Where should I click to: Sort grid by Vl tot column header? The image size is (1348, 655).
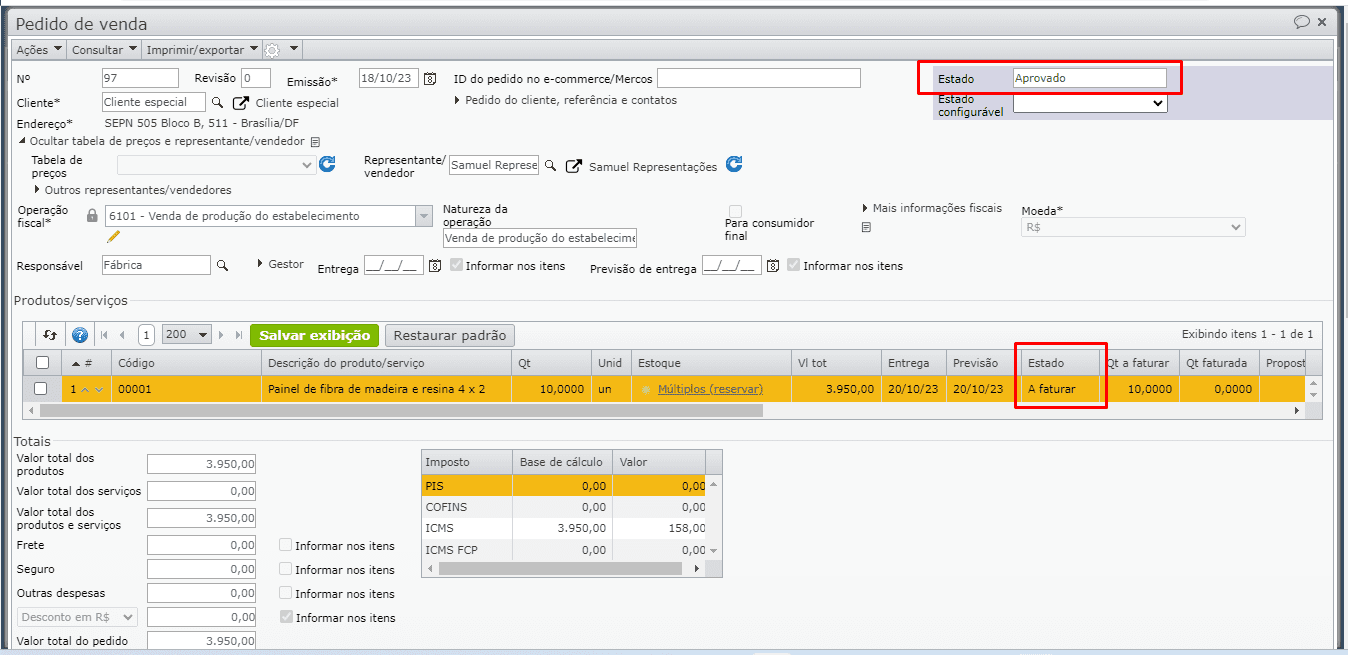[x=835, y=363]
